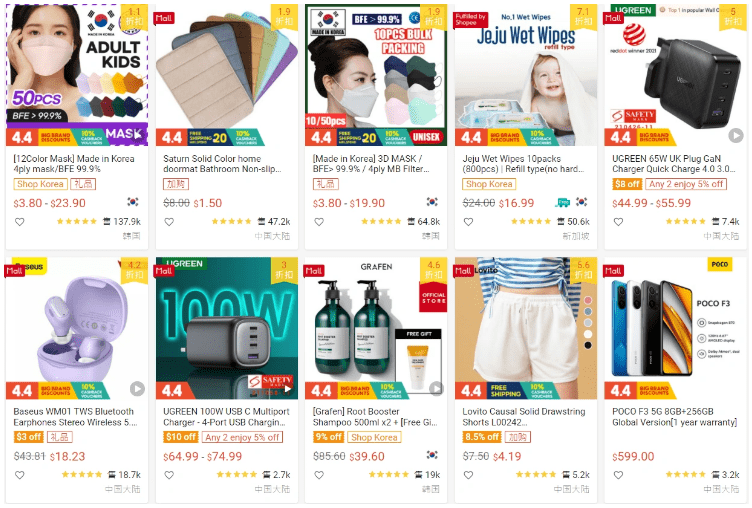The height and width of the screenshot is (508, 752).
Task: Click the $8 off voucher tag
Action: (x=627, y=184)
